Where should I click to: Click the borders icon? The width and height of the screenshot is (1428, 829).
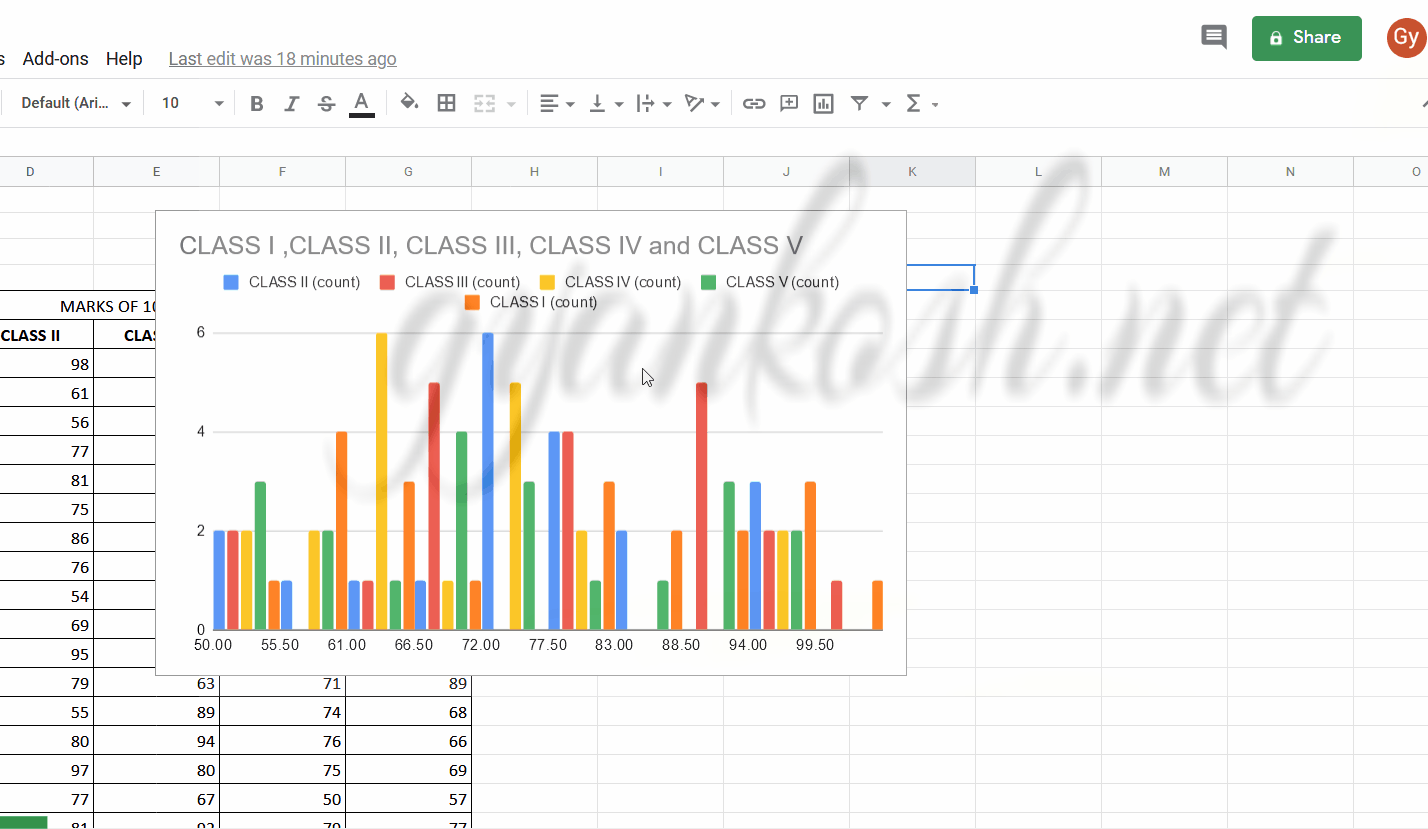pos(446,103)
